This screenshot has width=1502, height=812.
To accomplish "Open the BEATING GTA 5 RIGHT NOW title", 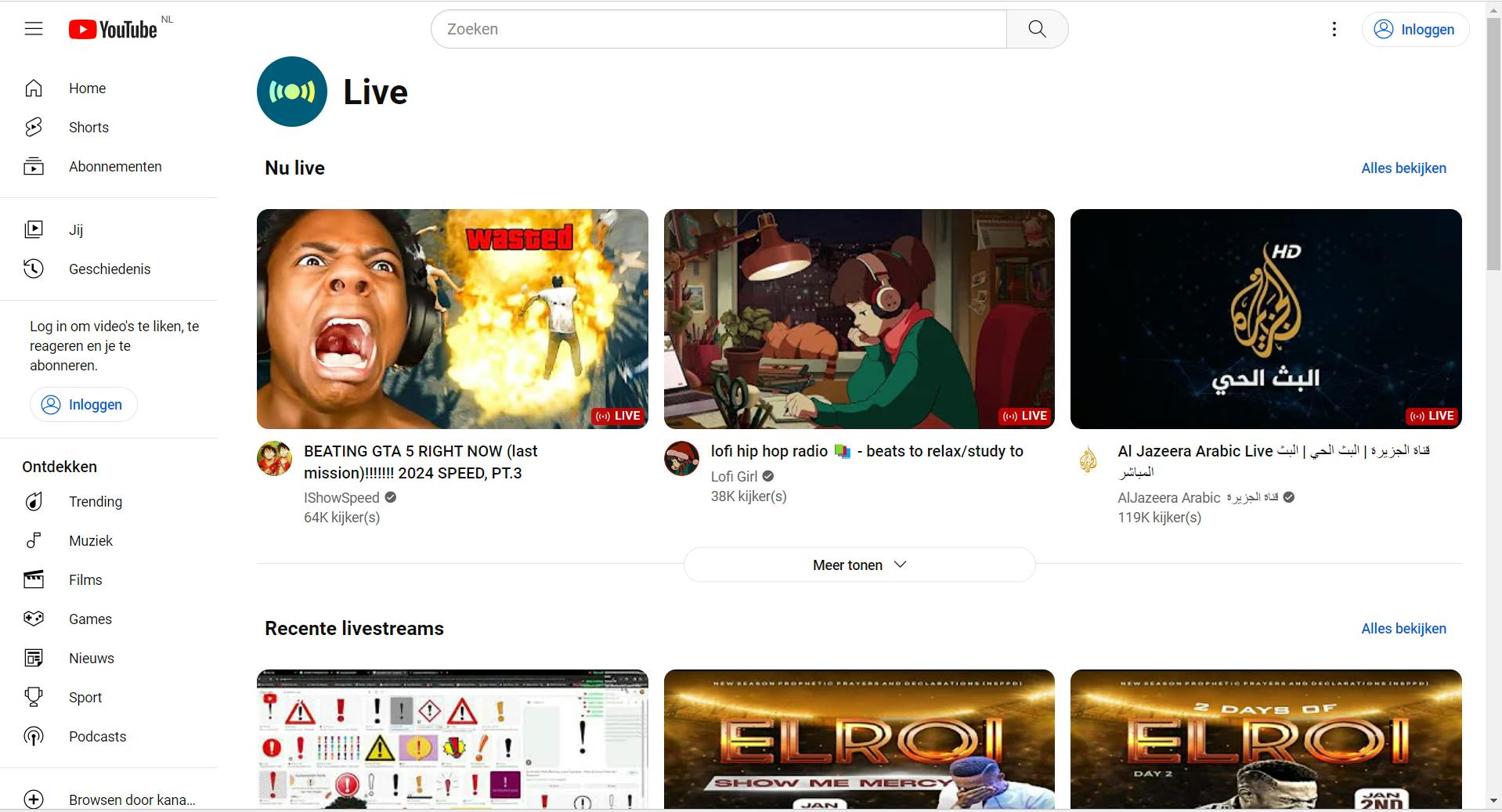I will [x=421, y=462].
